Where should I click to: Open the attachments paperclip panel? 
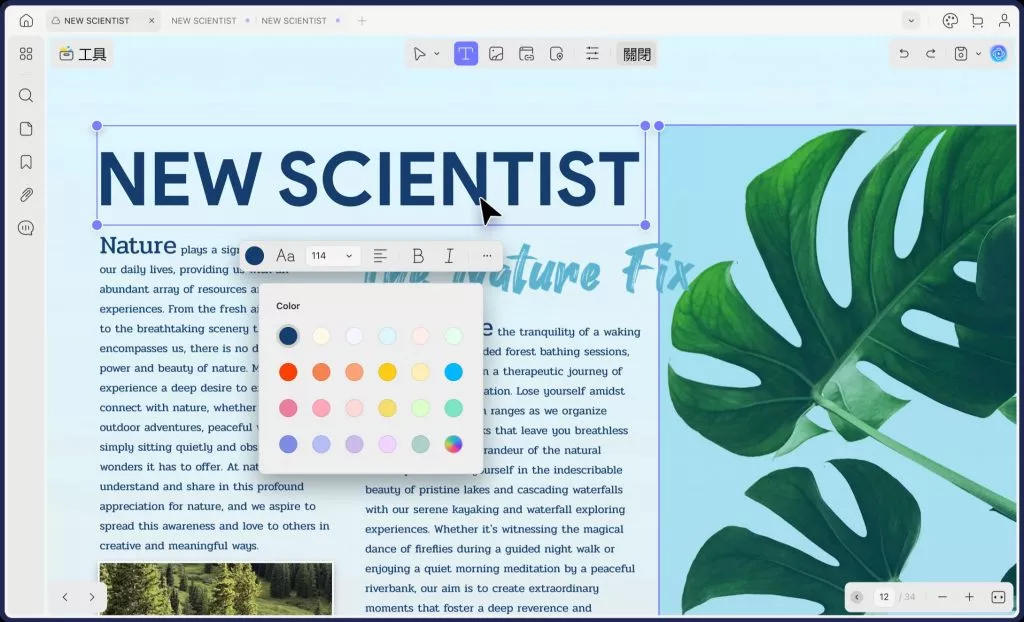26,195
